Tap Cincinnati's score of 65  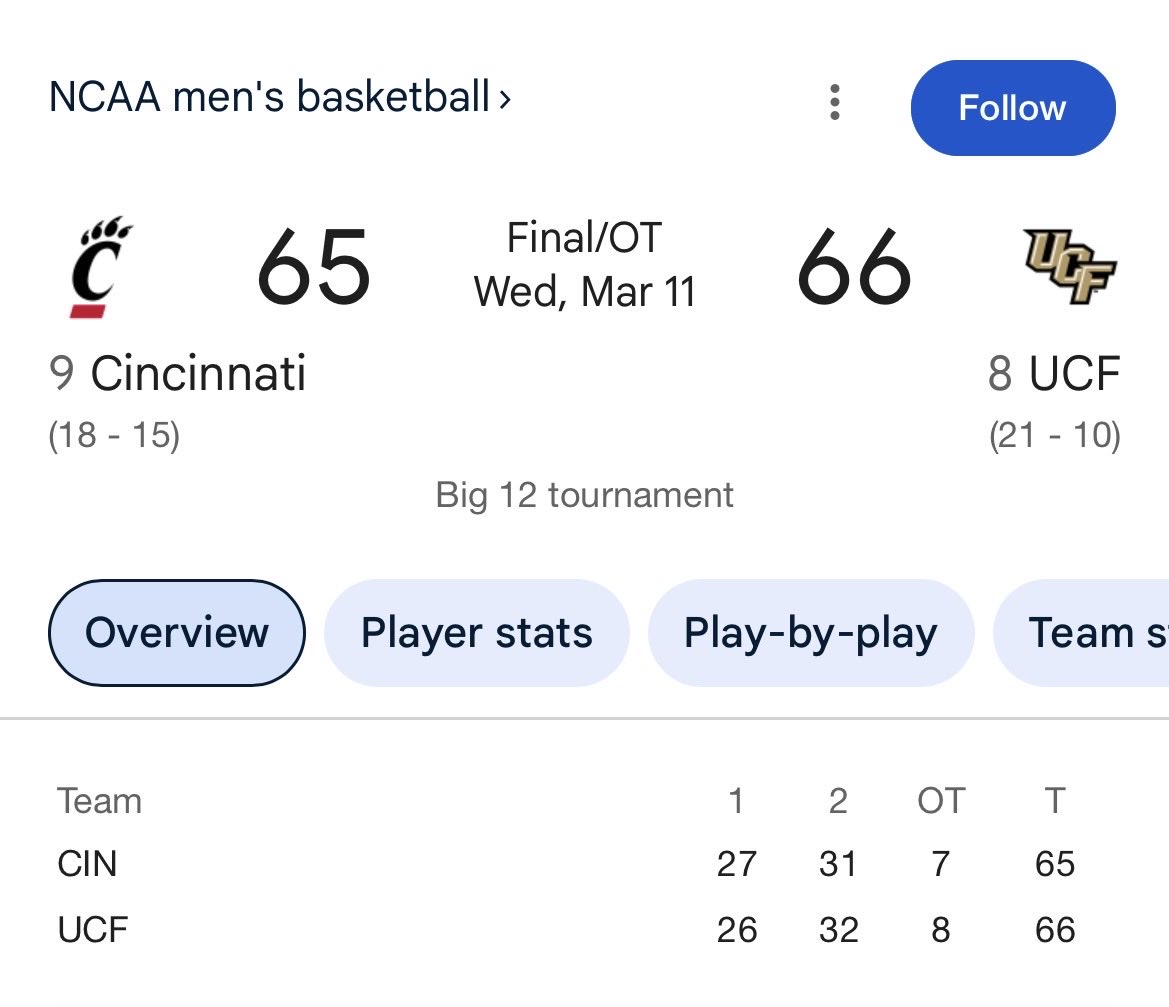click(314, 268)
